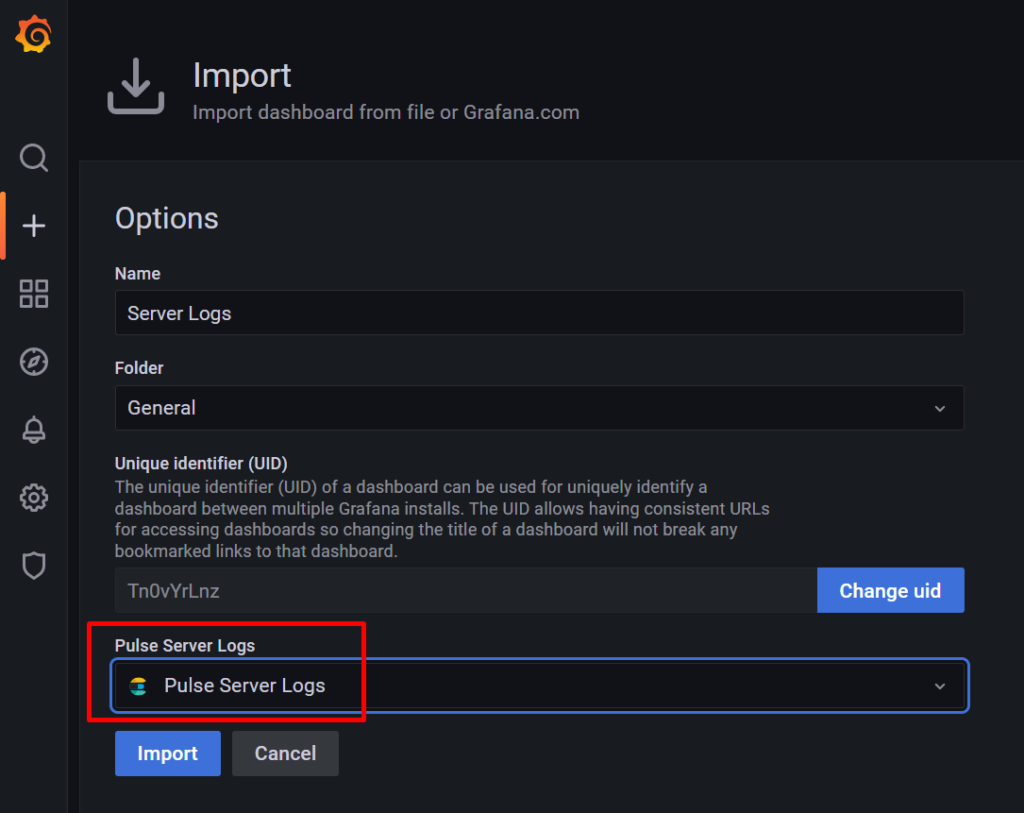Click the Import download icon in header
The height and width of the screenshot is (813, 1024).
tap(135, 86)
